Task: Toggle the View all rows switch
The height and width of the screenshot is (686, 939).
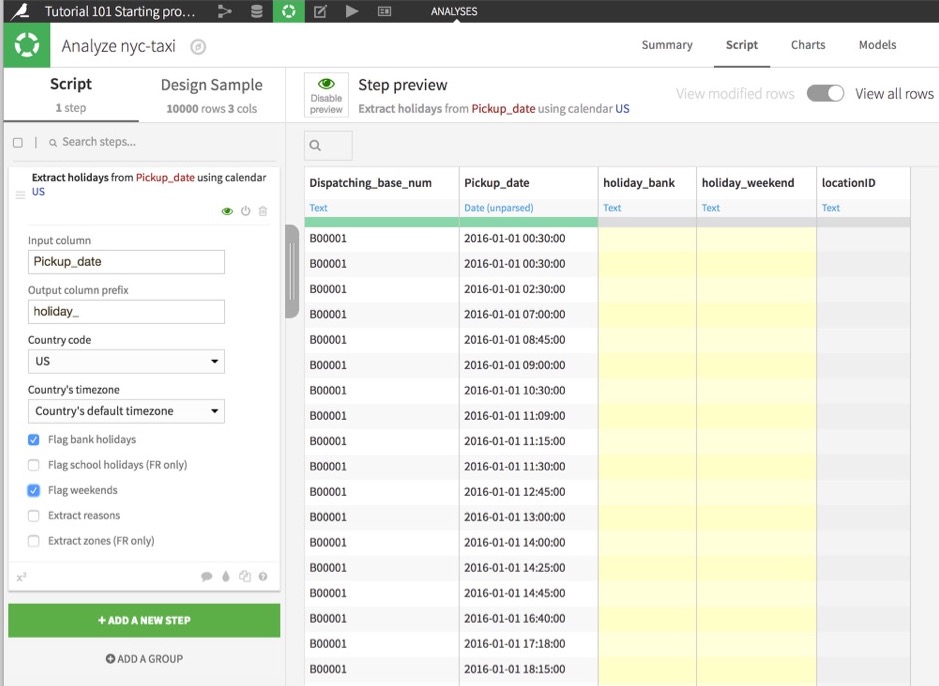Action: coord(825,93)
